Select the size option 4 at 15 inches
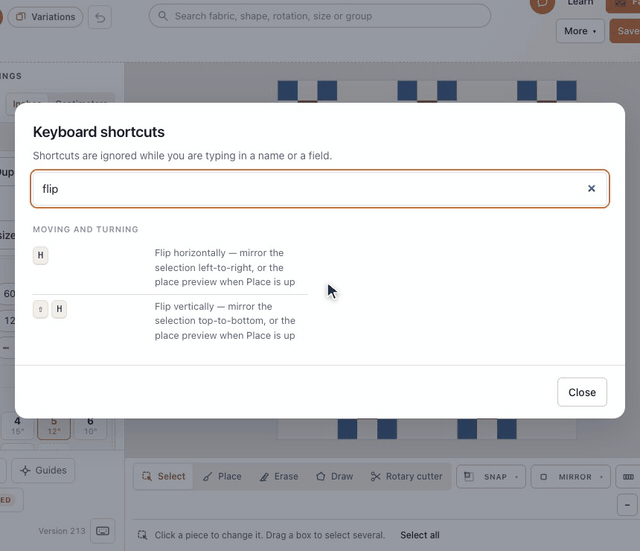Viewport: 640px width, 551px height. pyautogui.click(x=18, y=427)
